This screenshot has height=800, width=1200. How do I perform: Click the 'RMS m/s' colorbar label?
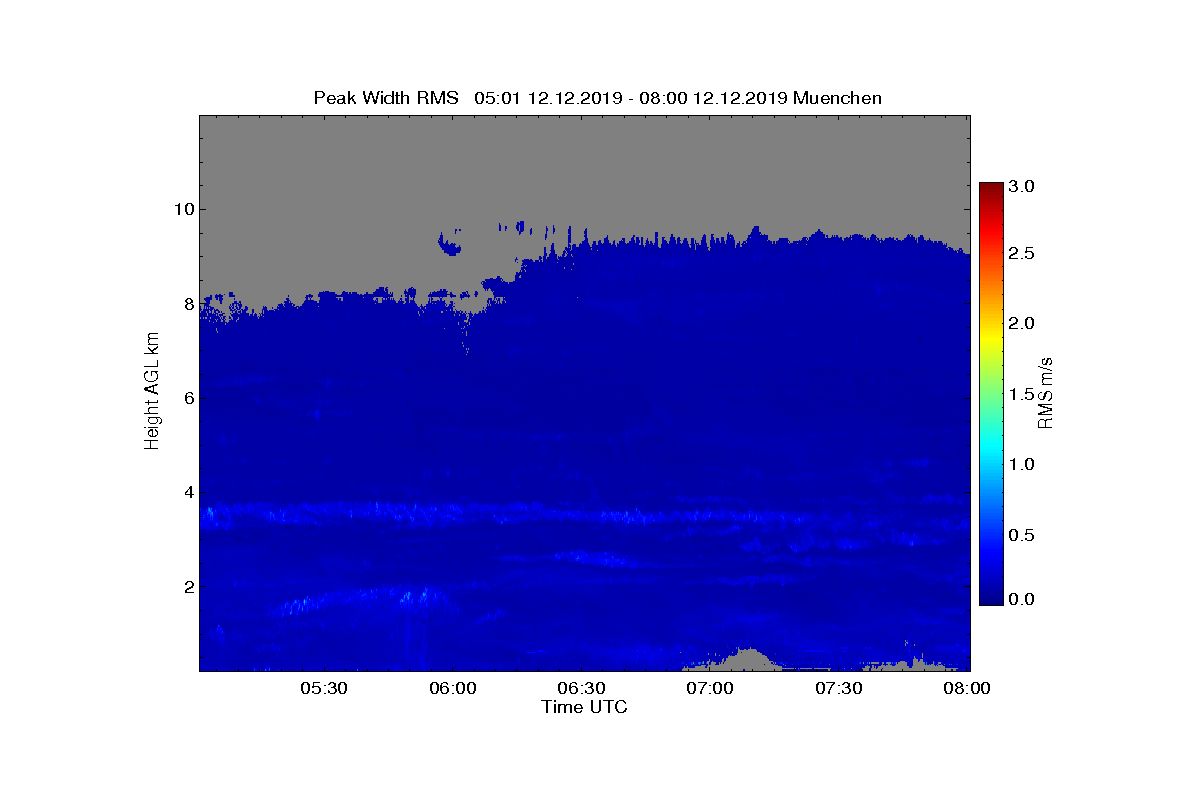(x=1045, y=392)
